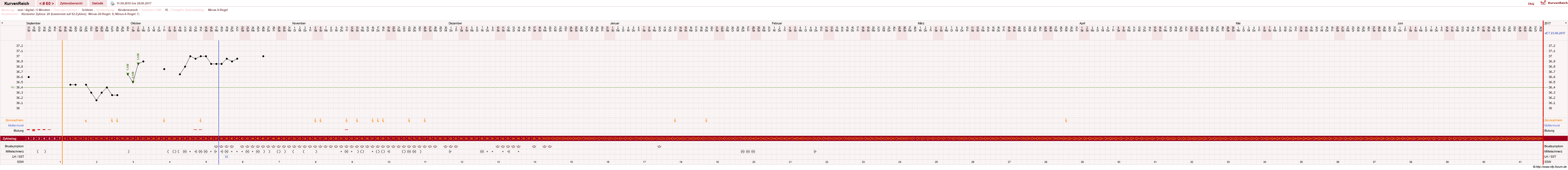
Task: Select the lowest temperature point at 36.15
Action: point(96,100)
